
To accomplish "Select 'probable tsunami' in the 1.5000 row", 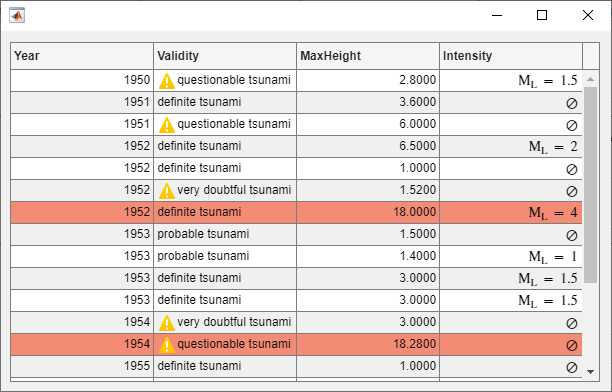I will [x=203, y=234].
